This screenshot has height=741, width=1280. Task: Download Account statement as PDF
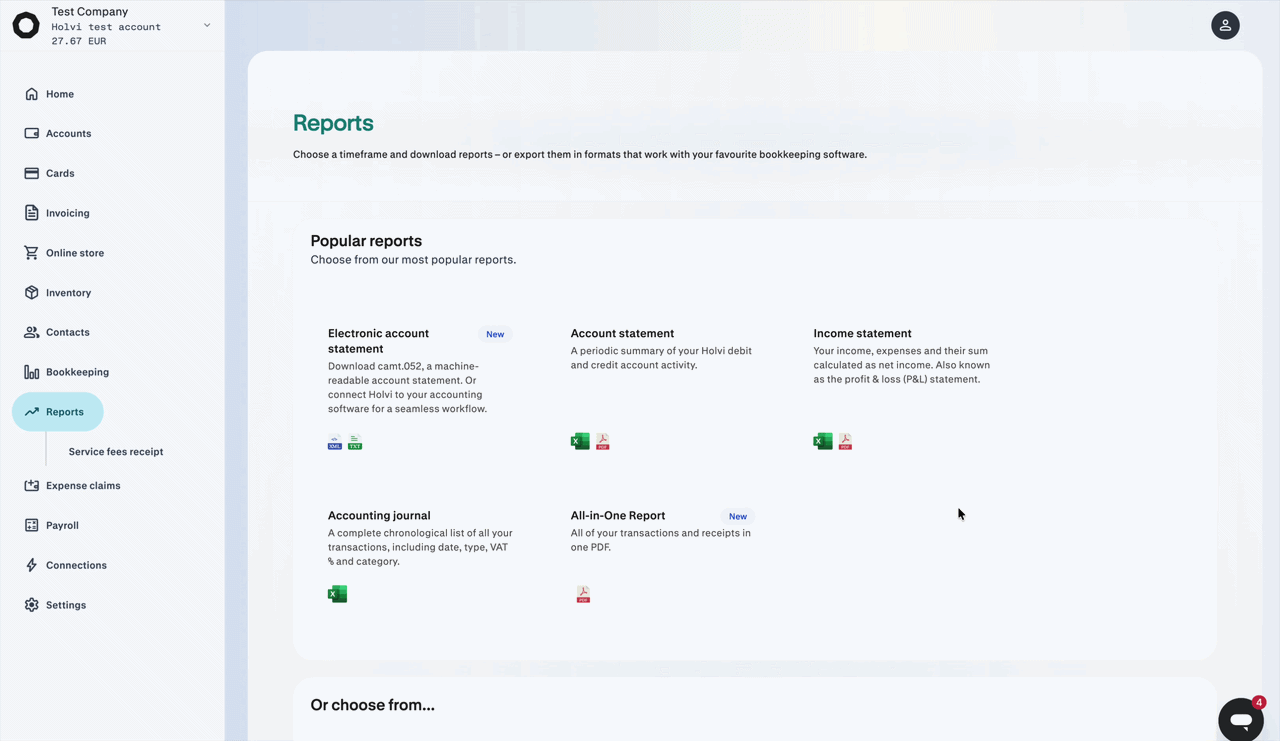[x=603, y=442]
